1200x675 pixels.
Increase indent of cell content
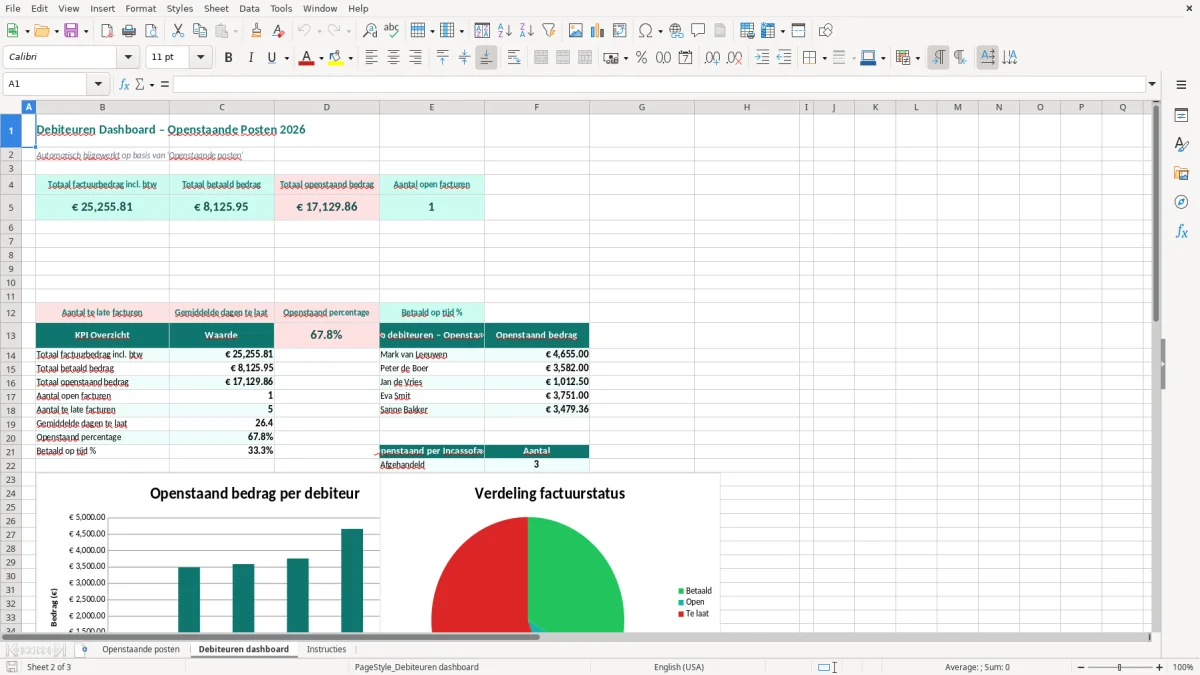click(762, 58)
